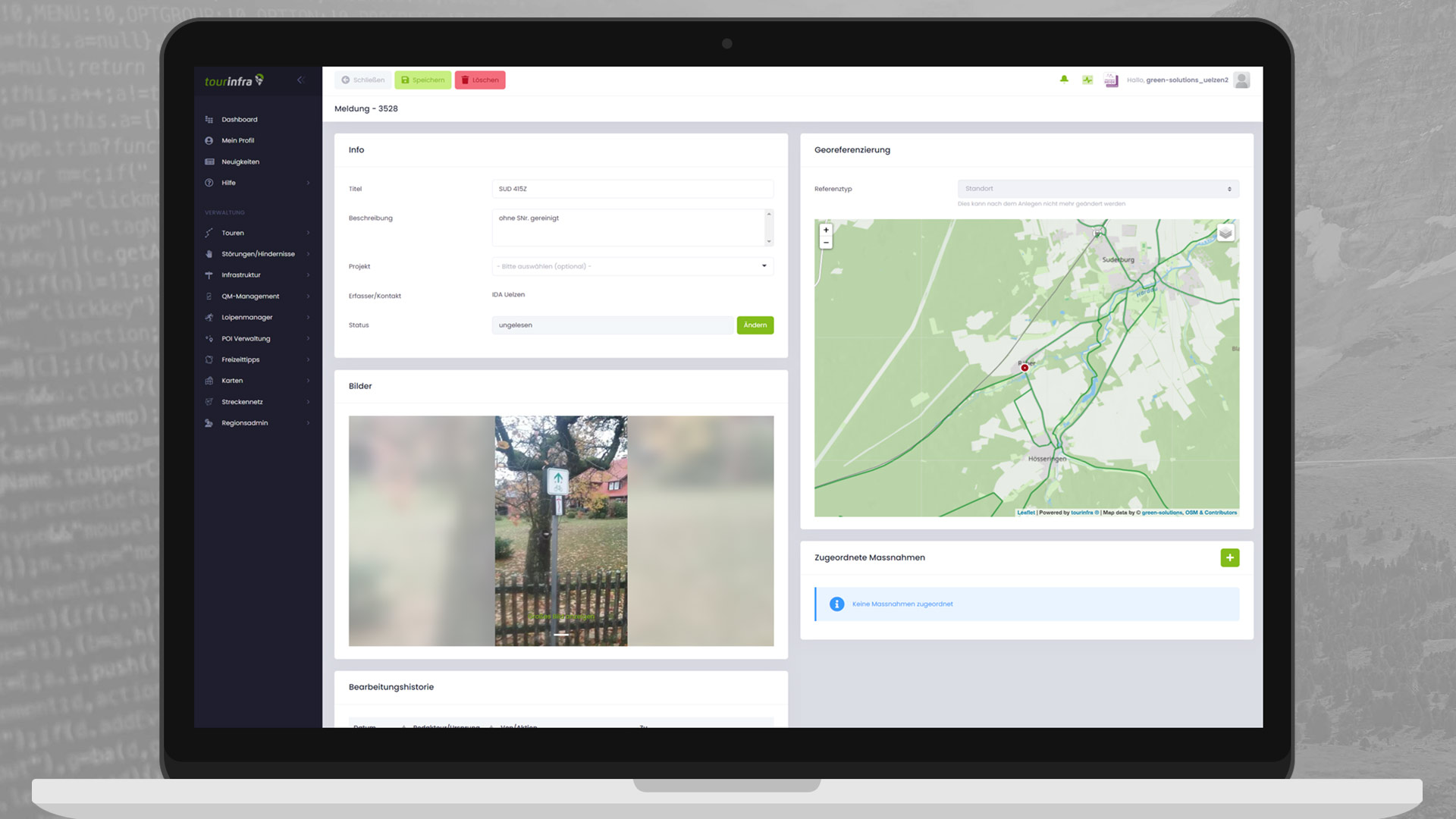
Task: Collapse the sidebar with the double-chevron icon
Action: (300, 80)
